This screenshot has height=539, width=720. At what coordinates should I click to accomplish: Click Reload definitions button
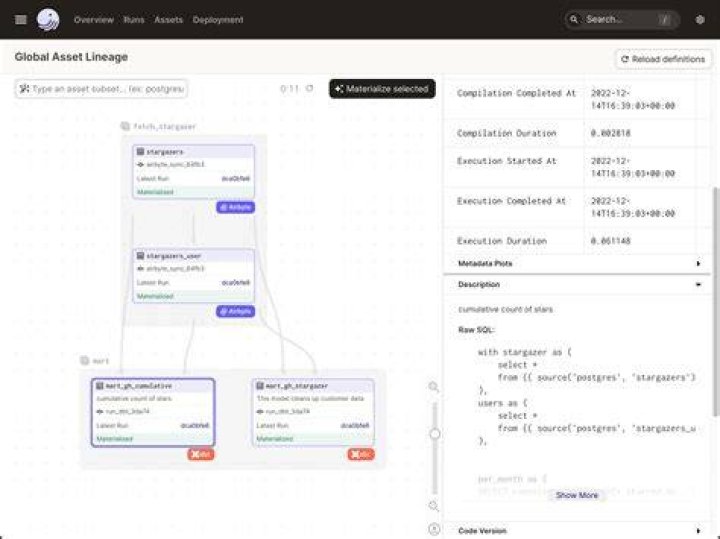tap(663, 59)
